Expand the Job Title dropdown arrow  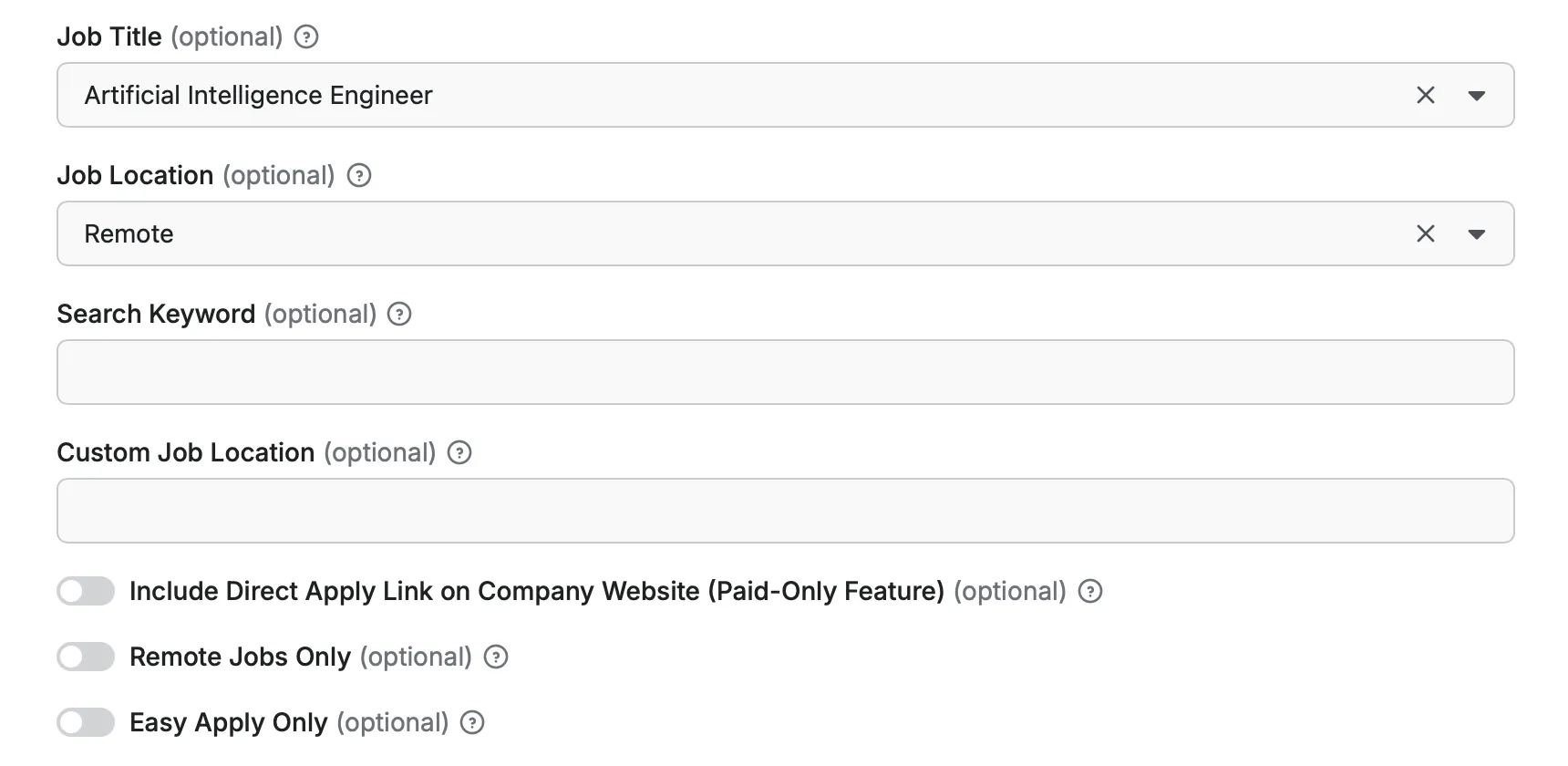click(x=1477, y=96)
